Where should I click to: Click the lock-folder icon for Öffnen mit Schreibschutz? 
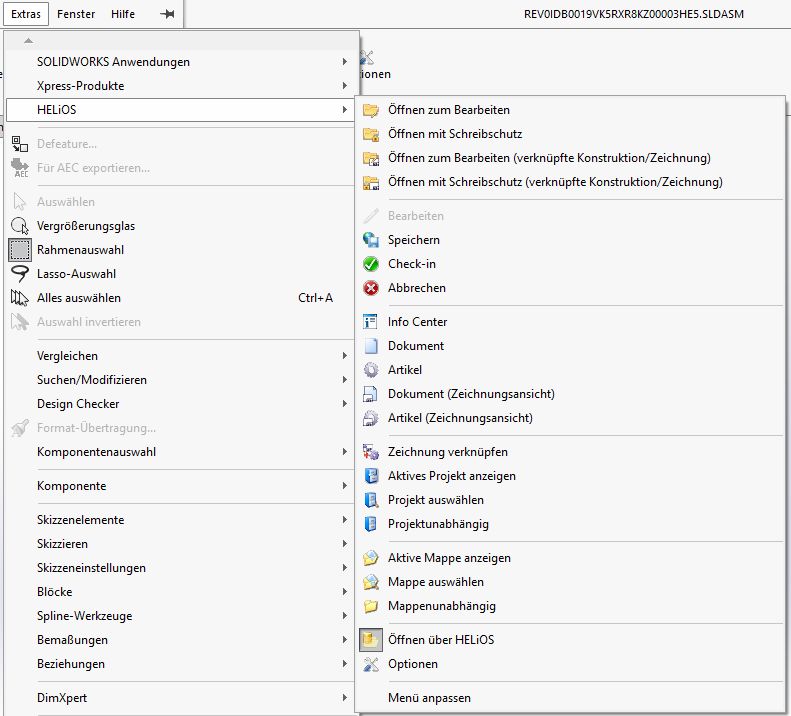point(371,134)
